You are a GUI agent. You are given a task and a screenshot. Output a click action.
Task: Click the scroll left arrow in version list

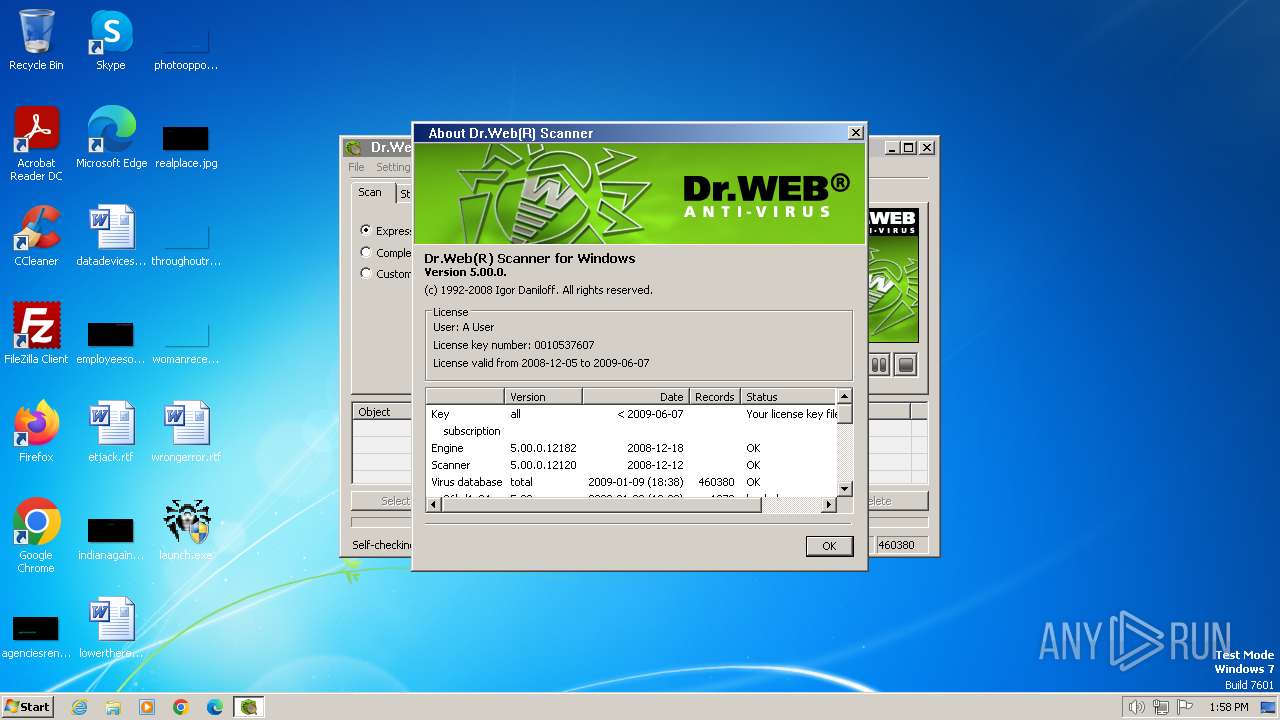[x=434, y=505]
